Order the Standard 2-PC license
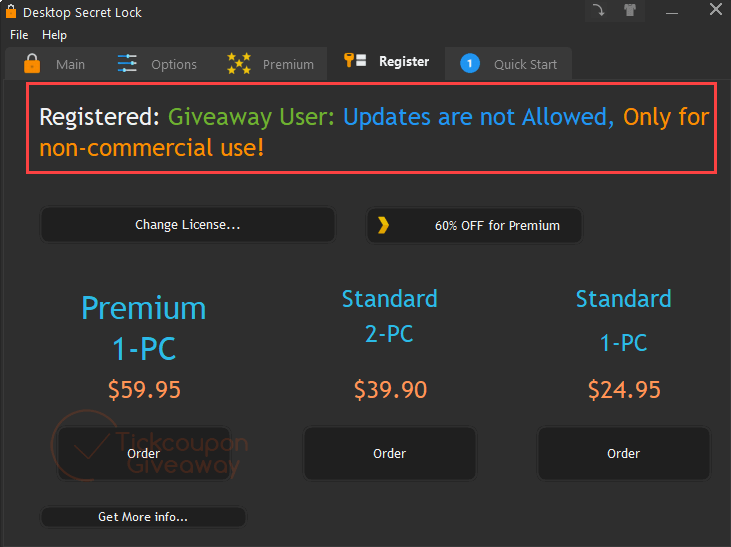The height and width of the screenshot is (547, 731). 389,453
